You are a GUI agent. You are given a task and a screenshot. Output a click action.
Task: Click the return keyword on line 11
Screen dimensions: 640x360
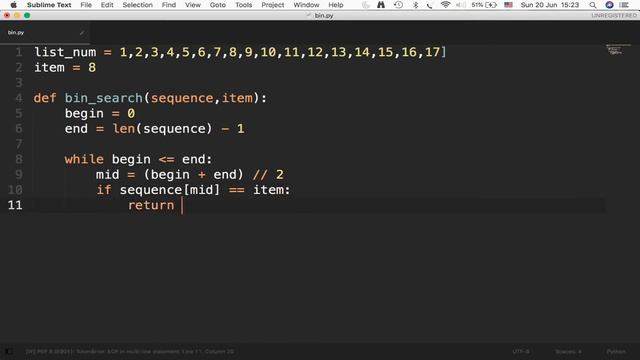(x=151, y=205)
